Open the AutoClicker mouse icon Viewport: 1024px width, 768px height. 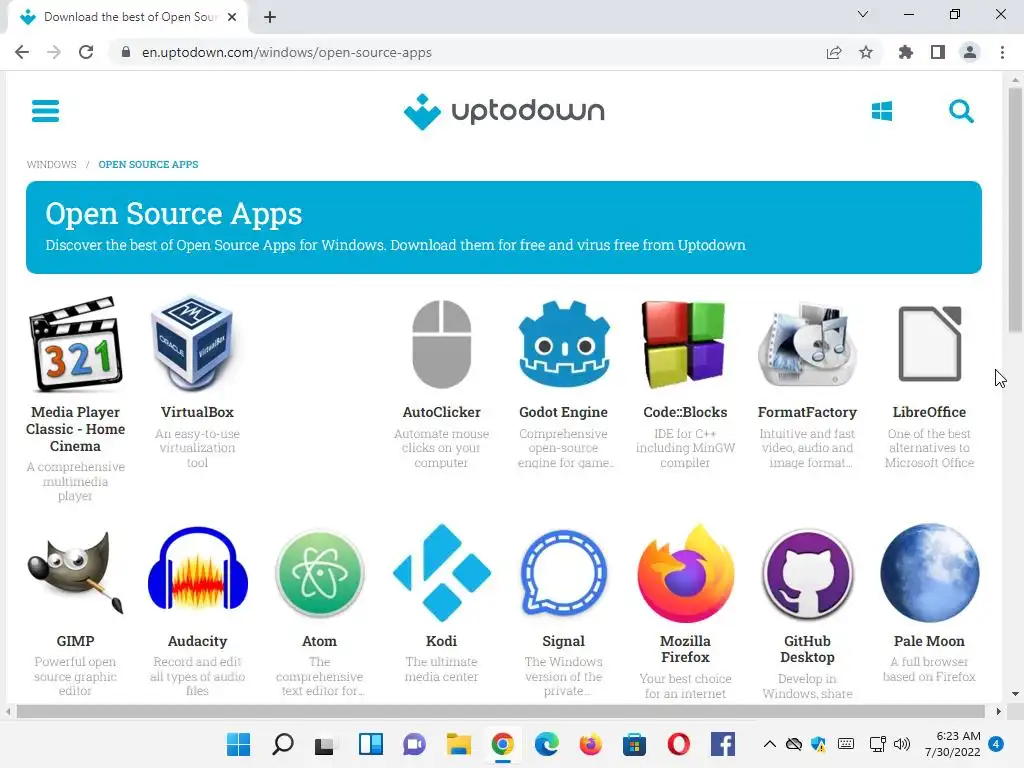pos(441,344)
